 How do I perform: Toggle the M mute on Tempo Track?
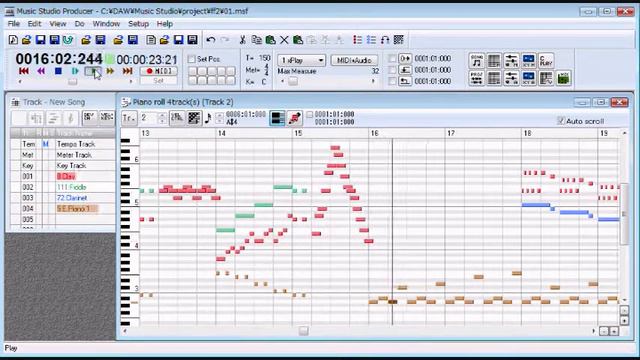(x=46, y=144)
